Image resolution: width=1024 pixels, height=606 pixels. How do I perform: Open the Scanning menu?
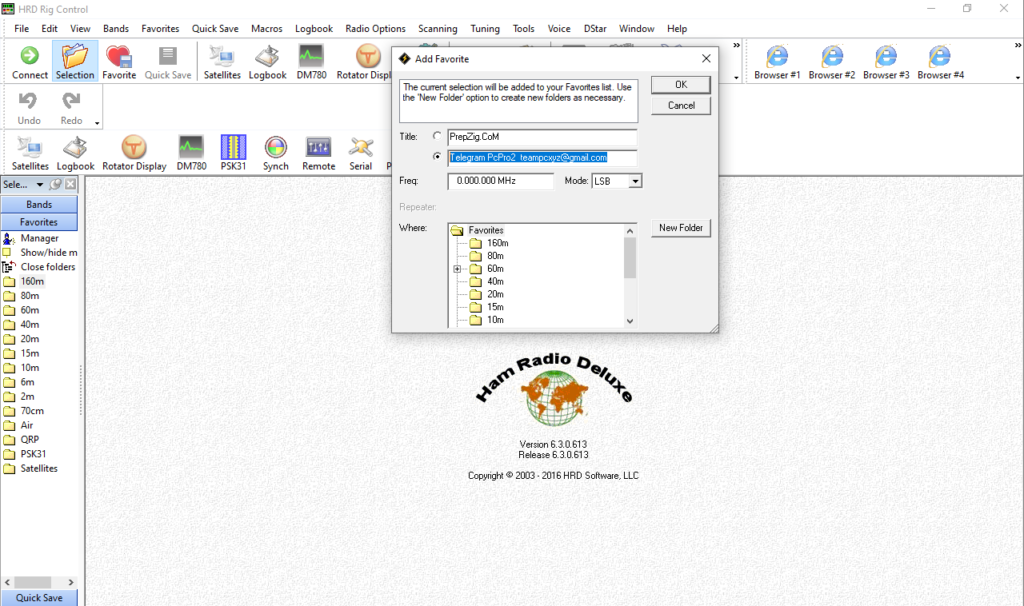(438, 29)
